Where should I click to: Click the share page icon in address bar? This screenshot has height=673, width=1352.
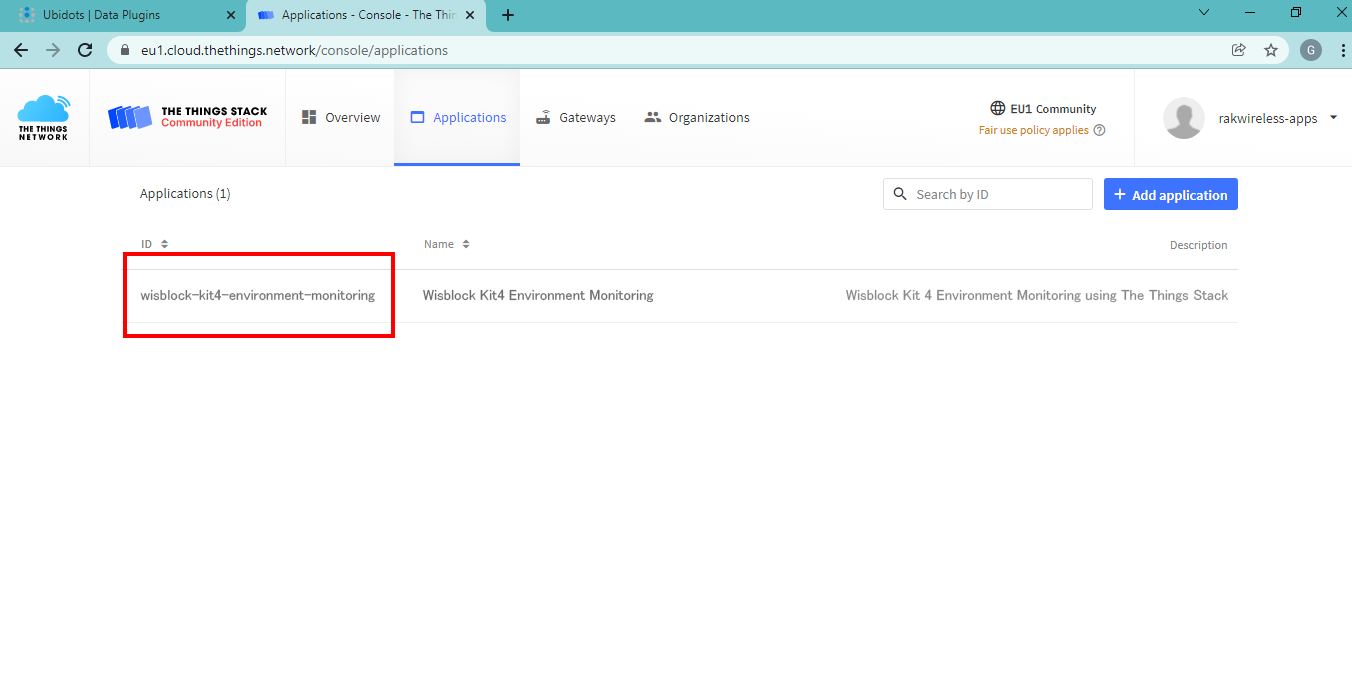click(x=1238, y=50)
